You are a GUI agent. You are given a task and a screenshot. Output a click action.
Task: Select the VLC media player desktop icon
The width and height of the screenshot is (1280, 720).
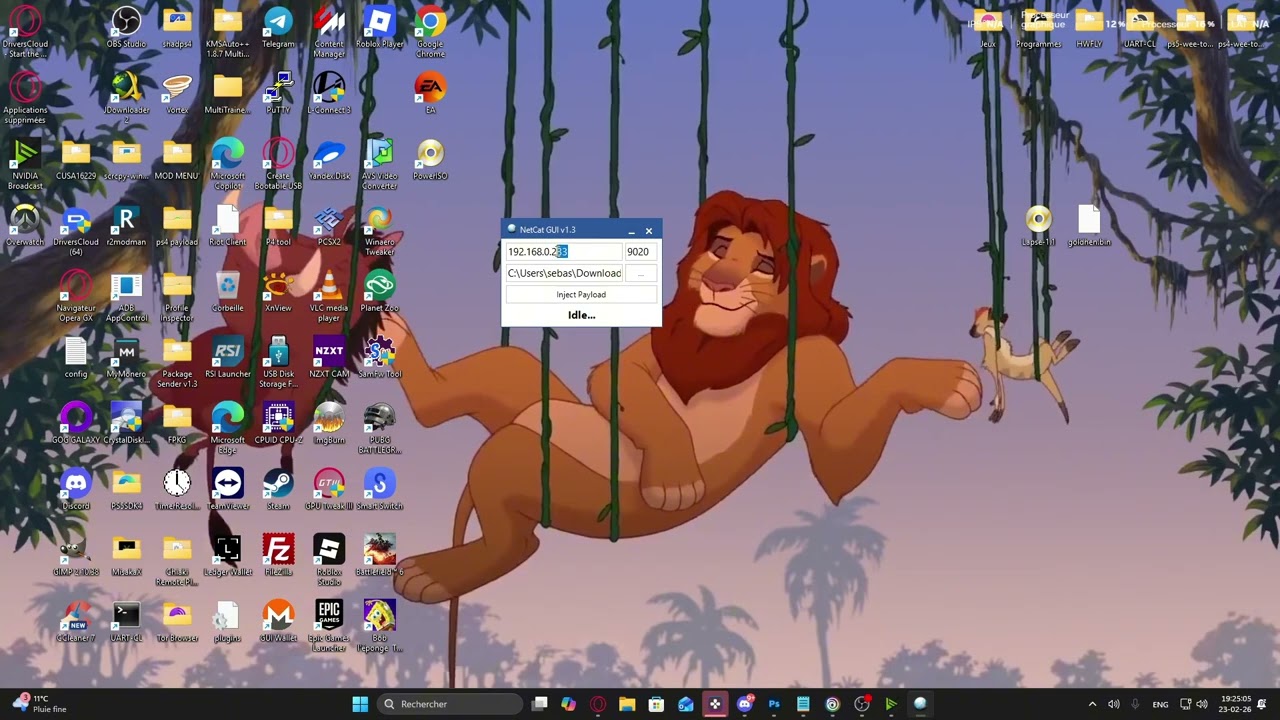(329, 297)
